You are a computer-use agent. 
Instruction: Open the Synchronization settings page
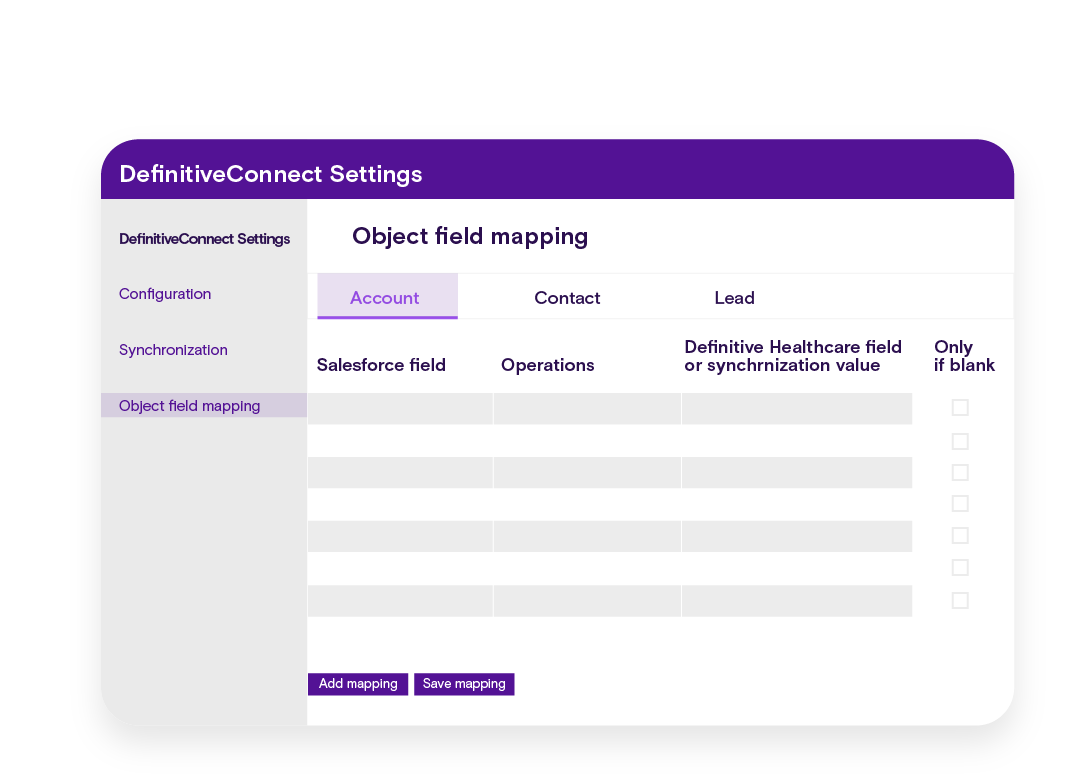(173, 350)
